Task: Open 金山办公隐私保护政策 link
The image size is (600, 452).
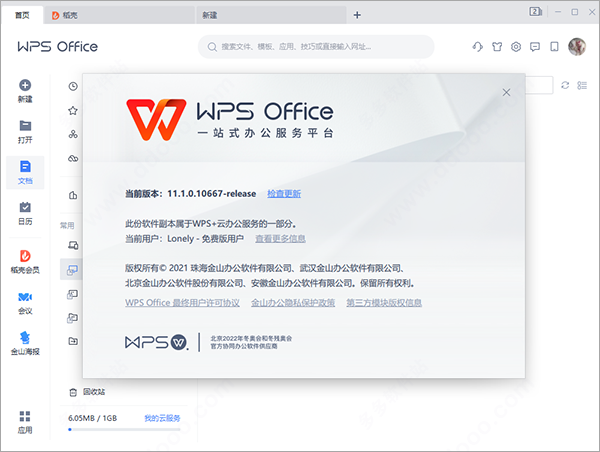Action: pyautogui.click(x=293, y=303)
